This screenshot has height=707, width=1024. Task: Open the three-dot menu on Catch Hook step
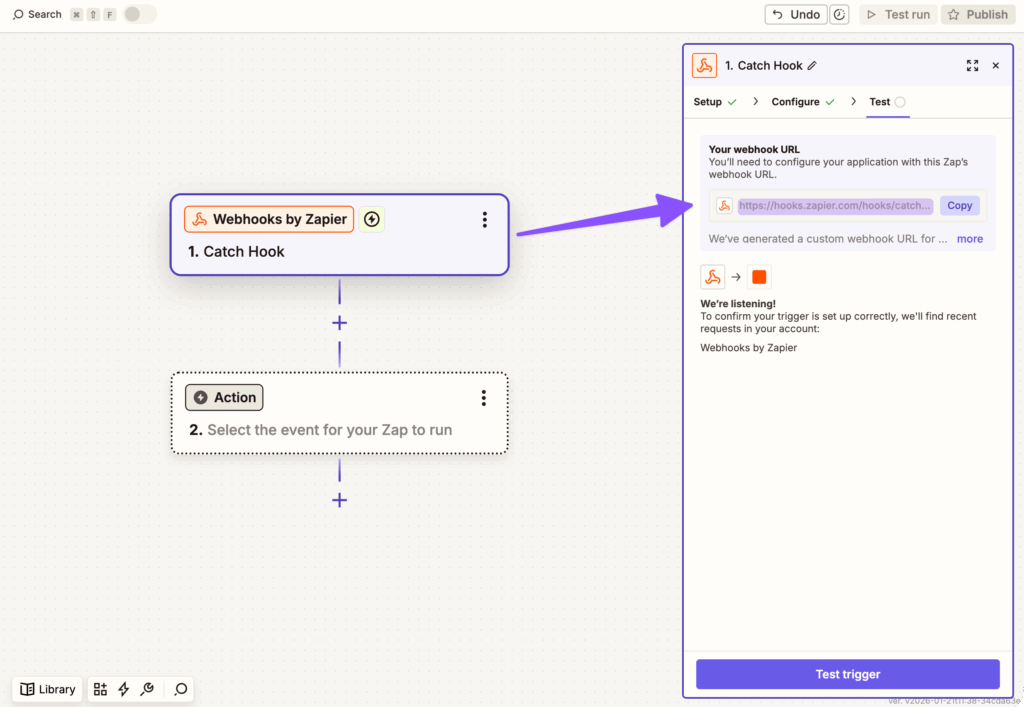pyautogui.click(x=484, y=219)
